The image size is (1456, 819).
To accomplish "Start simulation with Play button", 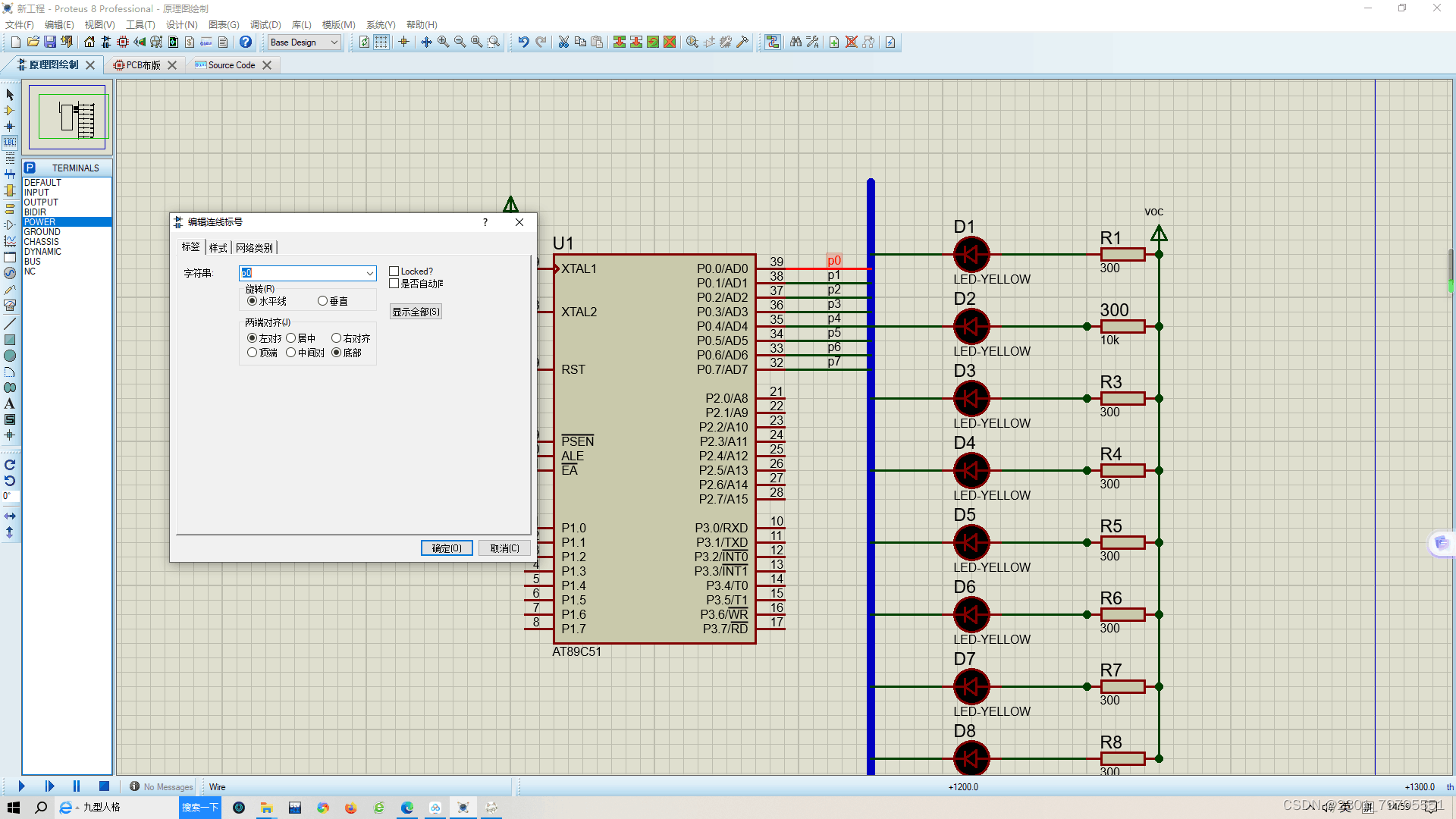I will click(21, 786).
